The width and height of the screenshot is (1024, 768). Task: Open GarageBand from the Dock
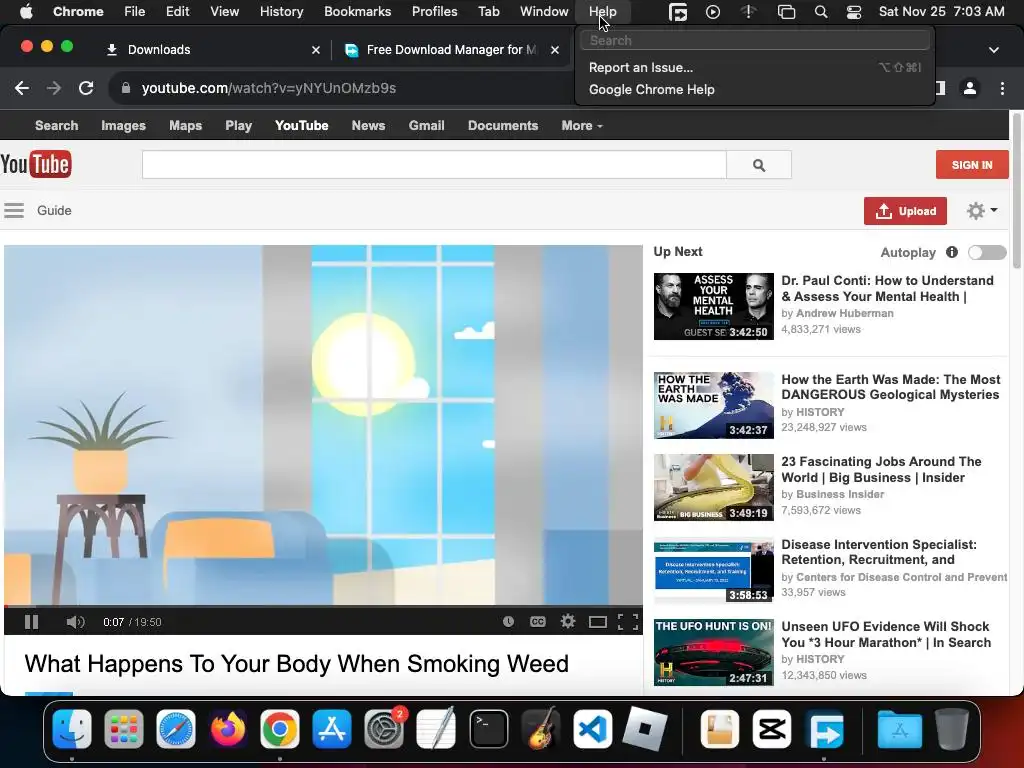click(541, 729)
